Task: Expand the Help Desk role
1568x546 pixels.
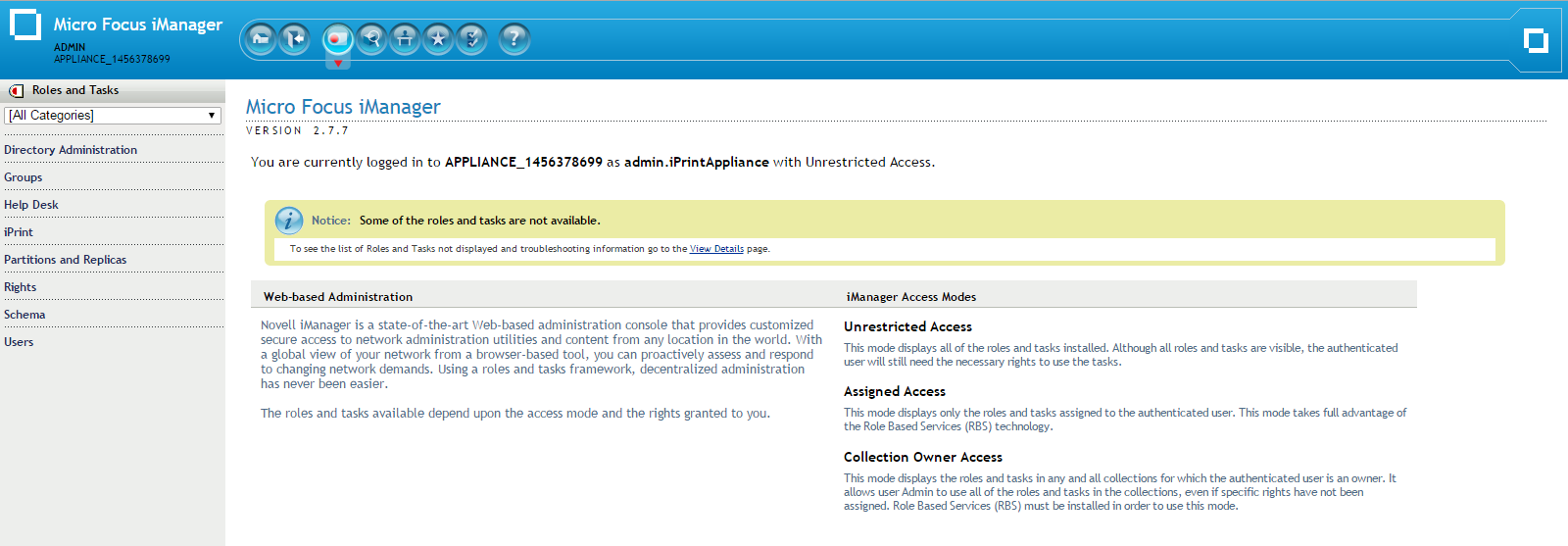Action: click(x=31, y=205)
